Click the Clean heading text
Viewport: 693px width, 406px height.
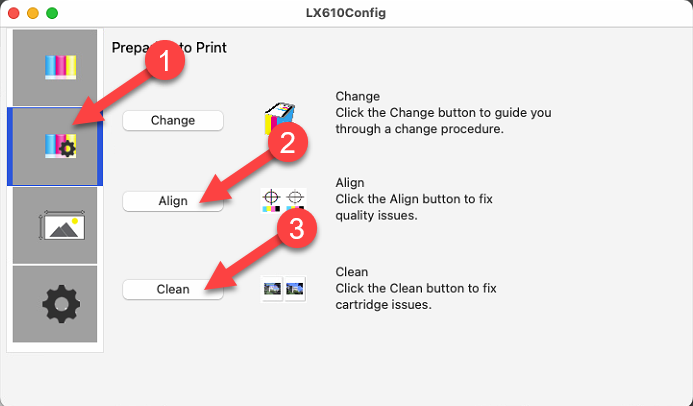pyautogui.click(x=351, y=272)
